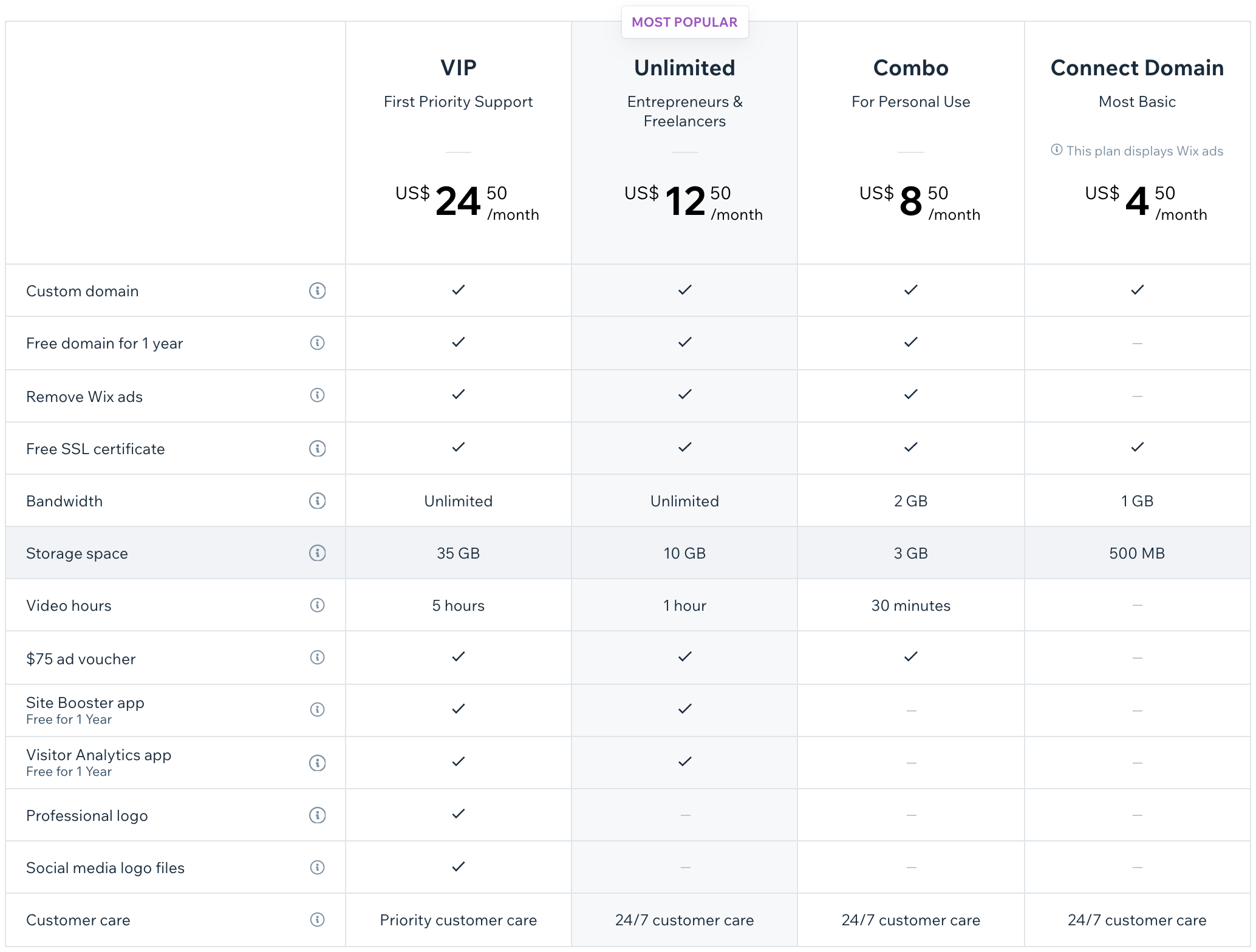This screenshot has width=1256, height=952.
Task: Click the Customer care info icon
Action: (x=317, y=920)
